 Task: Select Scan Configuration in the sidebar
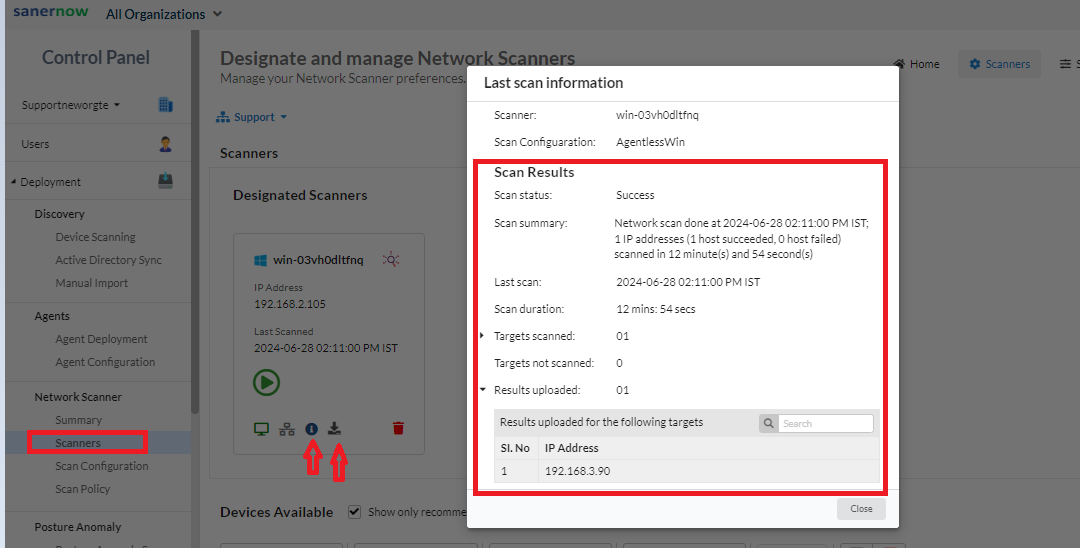click(101, 466)
